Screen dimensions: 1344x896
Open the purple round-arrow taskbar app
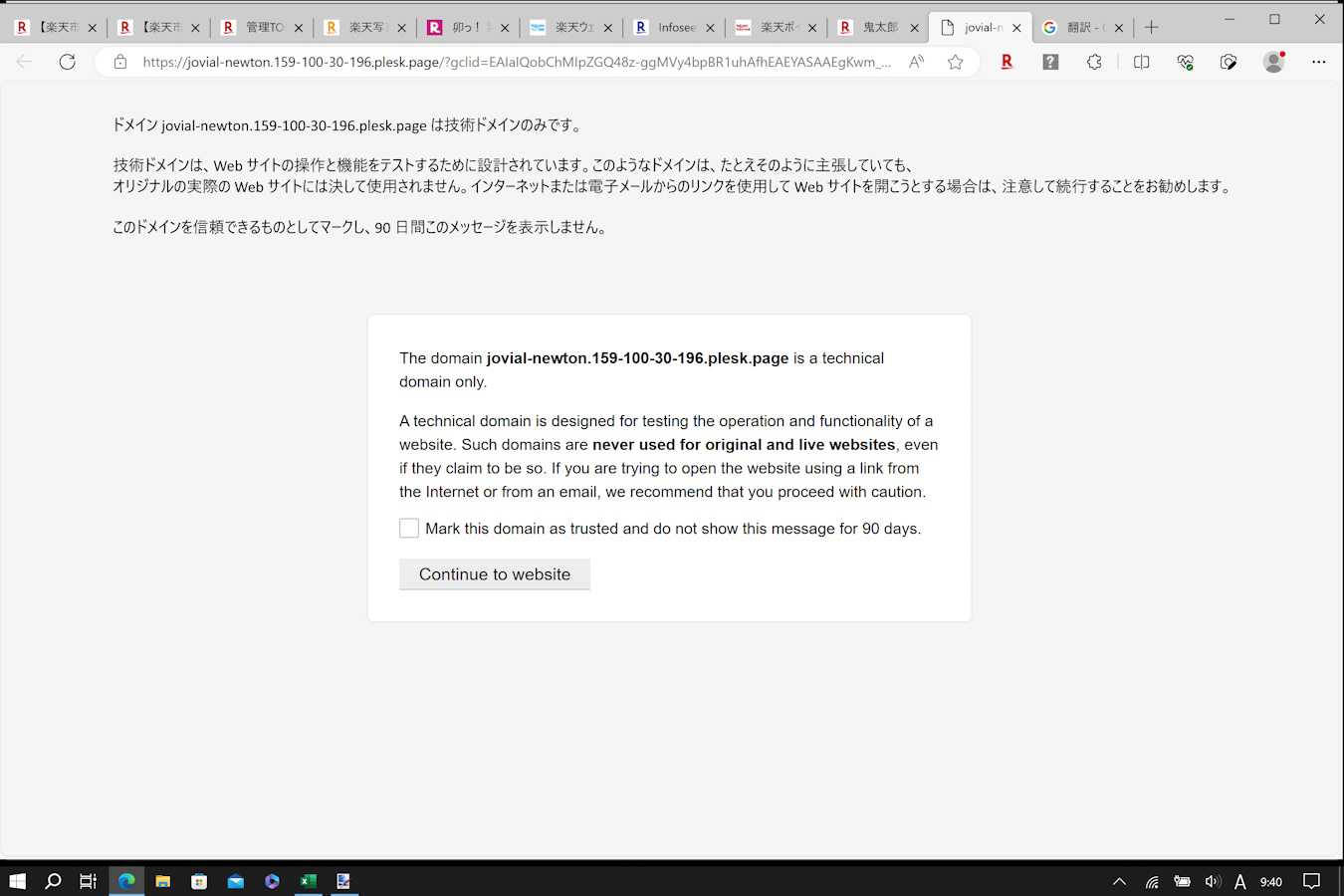click(x=272, y=881)
